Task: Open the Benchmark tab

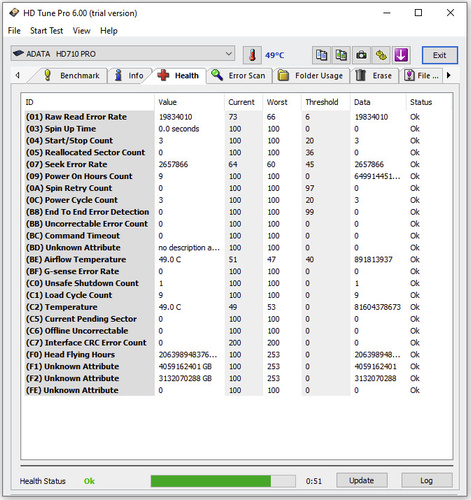Action: (72, 76)
